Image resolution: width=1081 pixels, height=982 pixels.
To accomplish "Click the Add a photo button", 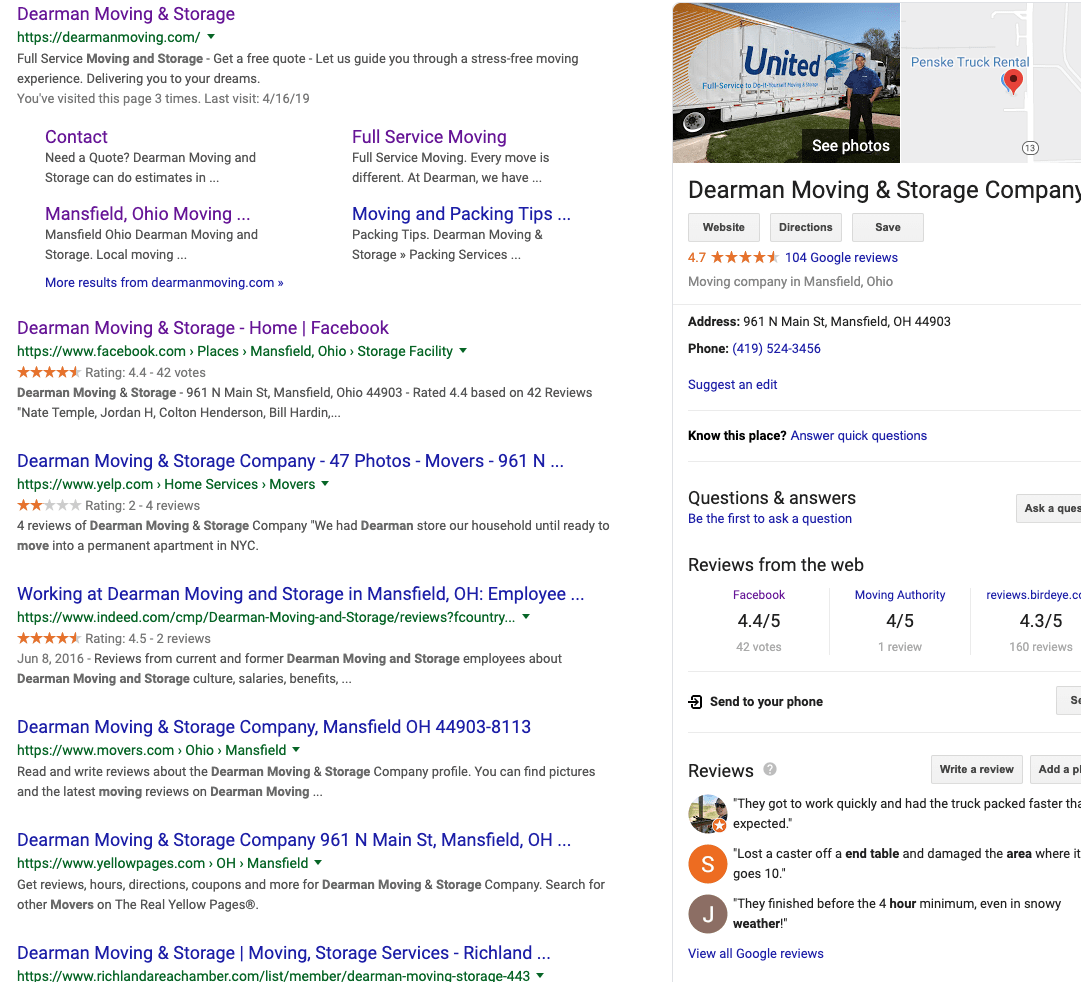I will (x=1055, y=770).
